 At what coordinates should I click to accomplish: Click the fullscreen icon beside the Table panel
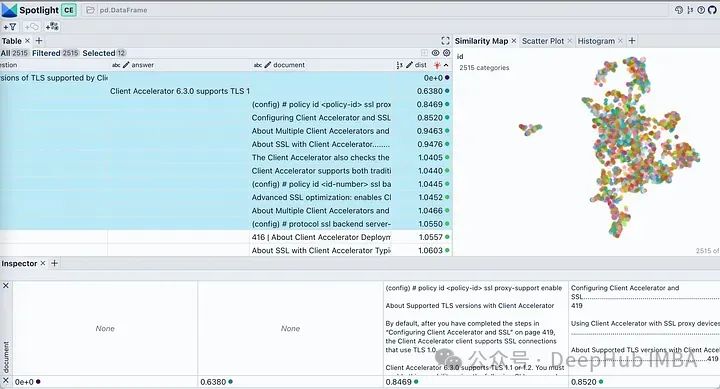tap(445, 41)
